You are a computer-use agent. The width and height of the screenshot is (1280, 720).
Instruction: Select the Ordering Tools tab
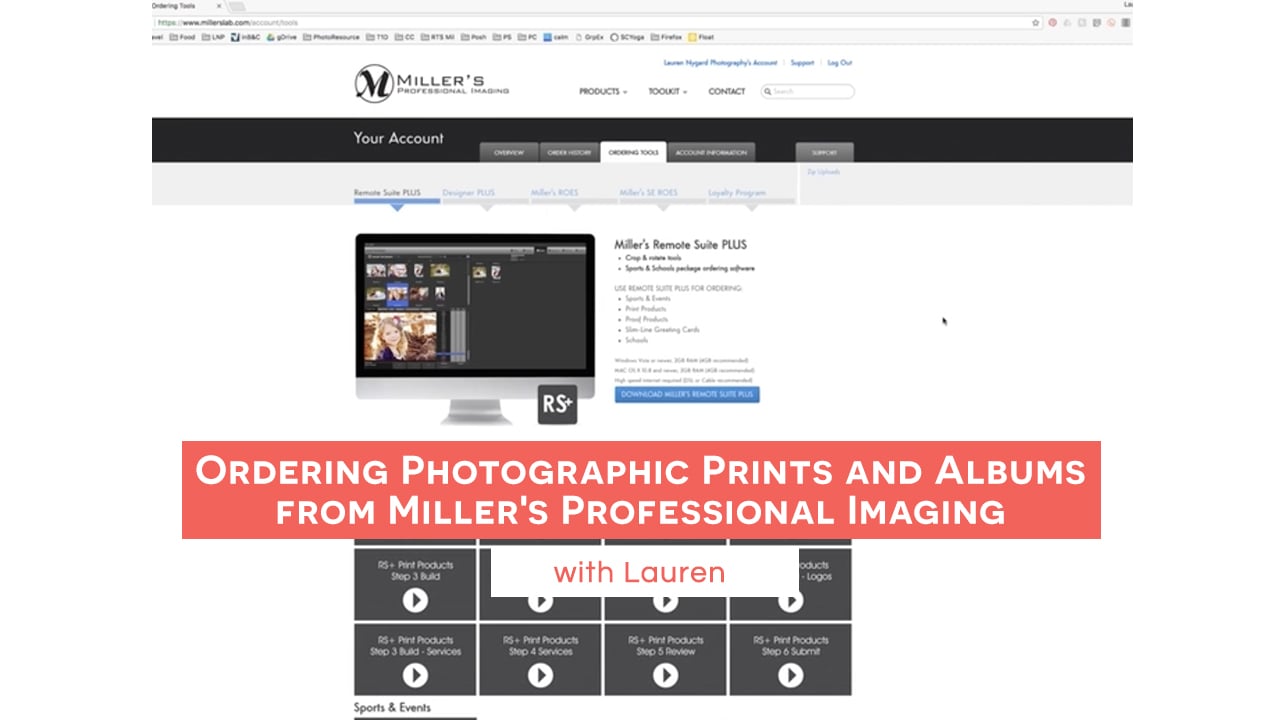pos(633,152)
